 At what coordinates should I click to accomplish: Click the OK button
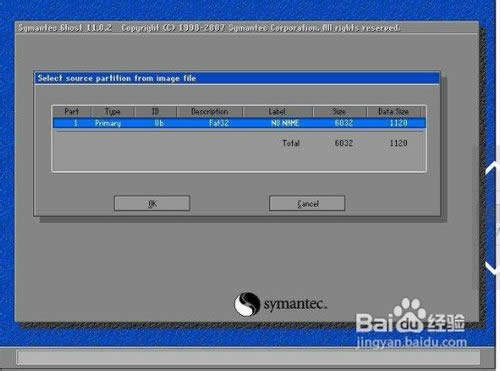click(152, 203)
